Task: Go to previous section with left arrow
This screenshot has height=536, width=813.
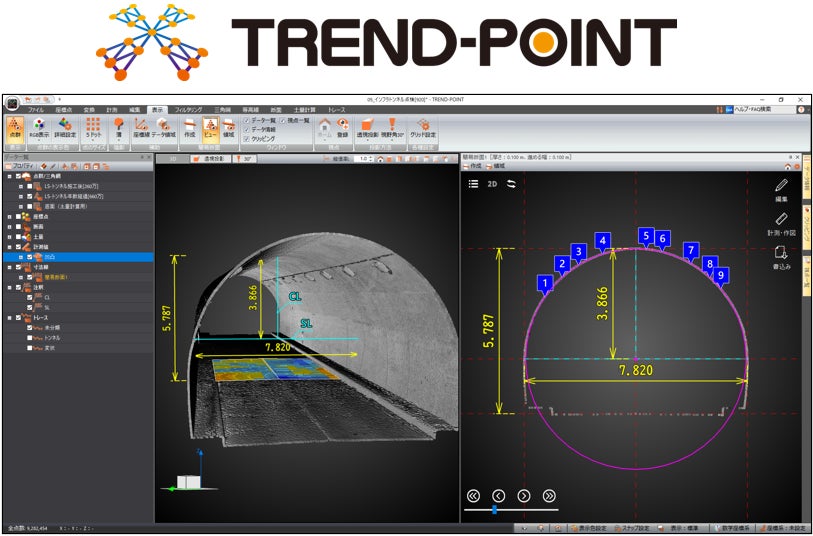Action: point(498,496)
